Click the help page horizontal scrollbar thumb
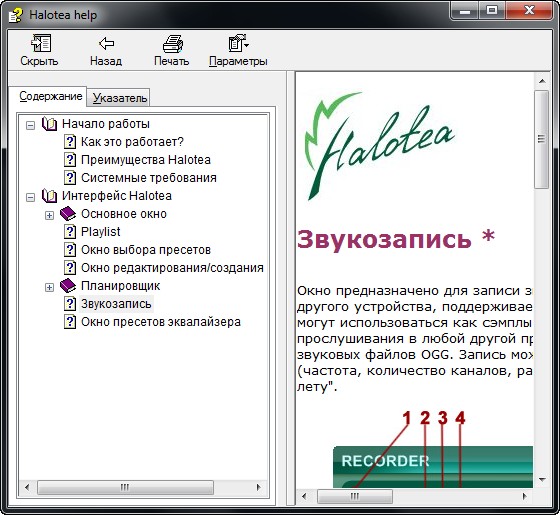This screenshot has width=560, height=515. (355, 496)
